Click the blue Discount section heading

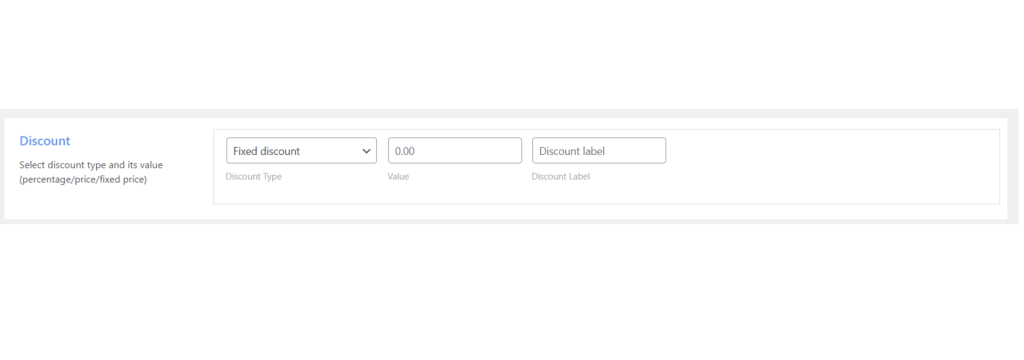[45, 141]
